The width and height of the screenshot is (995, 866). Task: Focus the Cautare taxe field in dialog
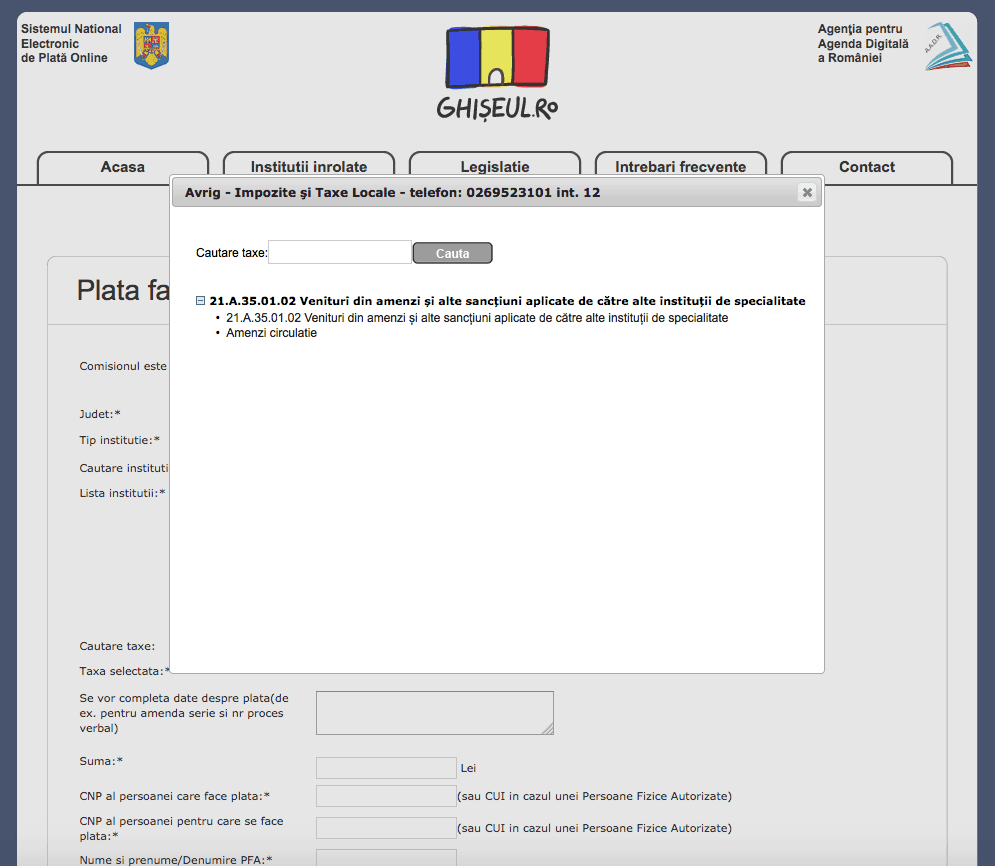340,253
